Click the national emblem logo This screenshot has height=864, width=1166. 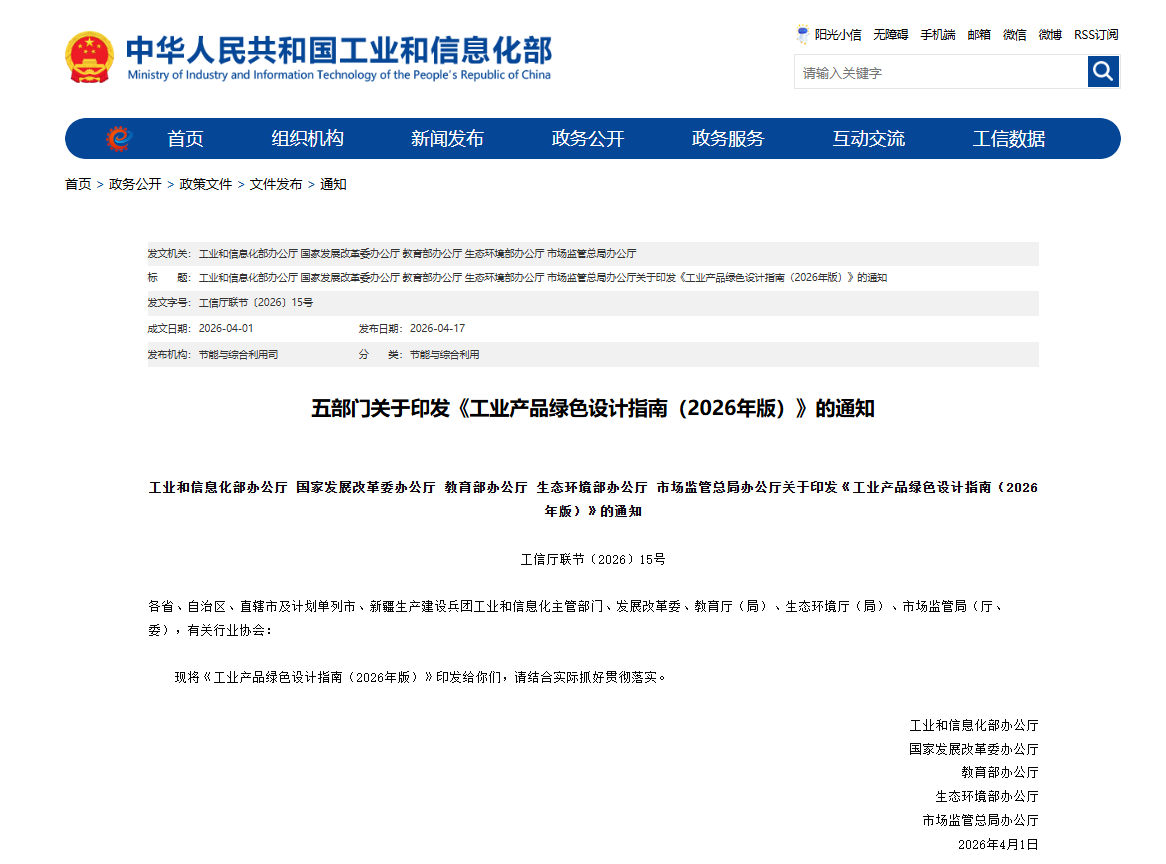point(89,57)
